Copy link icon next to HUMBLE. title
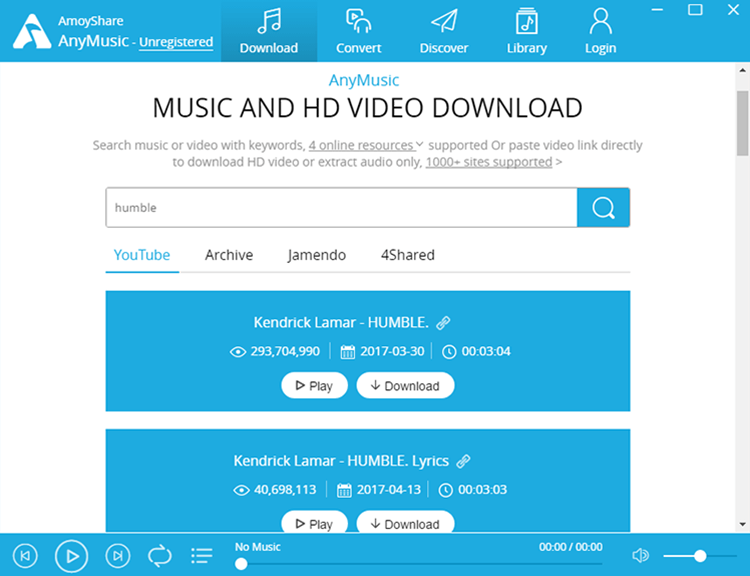The height and width of the screenshot is (576, 750). tap(443, 323)
